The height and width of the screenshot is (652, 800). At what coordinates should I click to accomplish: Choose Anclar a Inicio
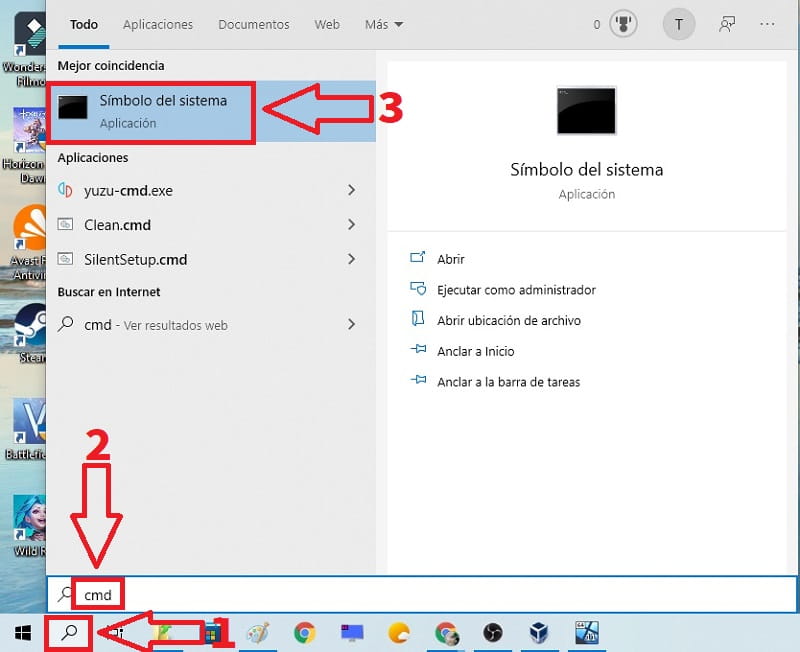(476, 351)
